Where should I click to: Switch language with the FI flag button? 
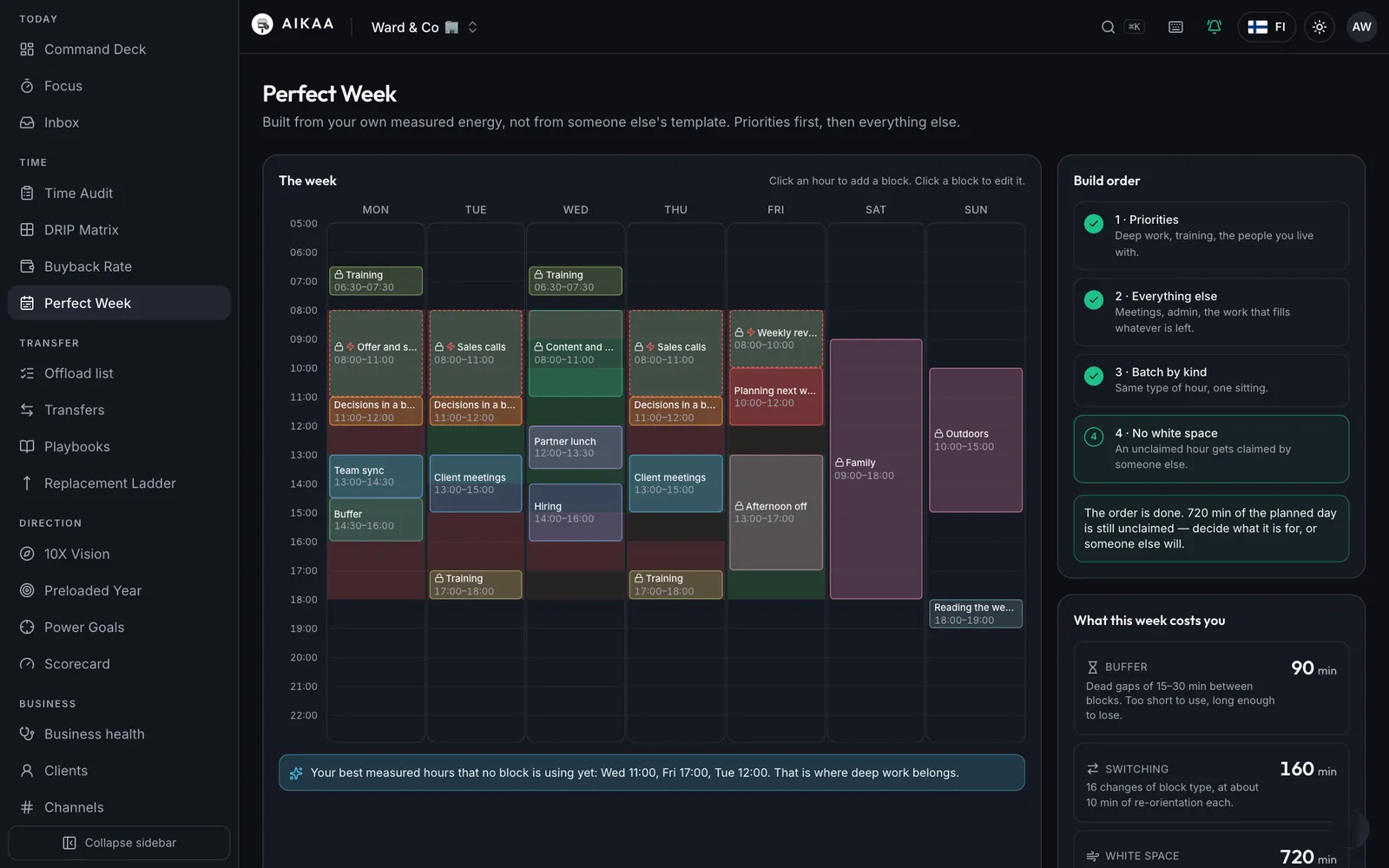[x=1267, y=27]
